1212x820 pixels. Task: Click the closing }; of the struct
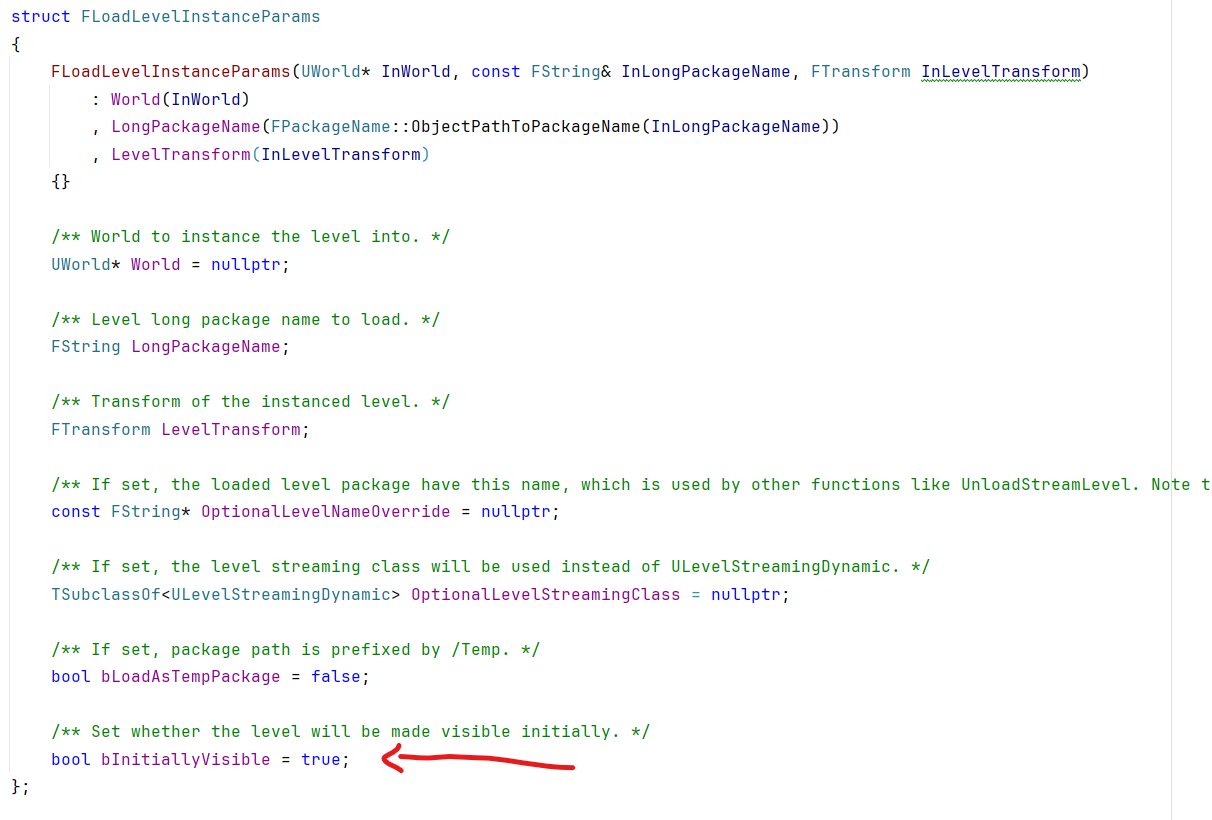tap(21, 787)
